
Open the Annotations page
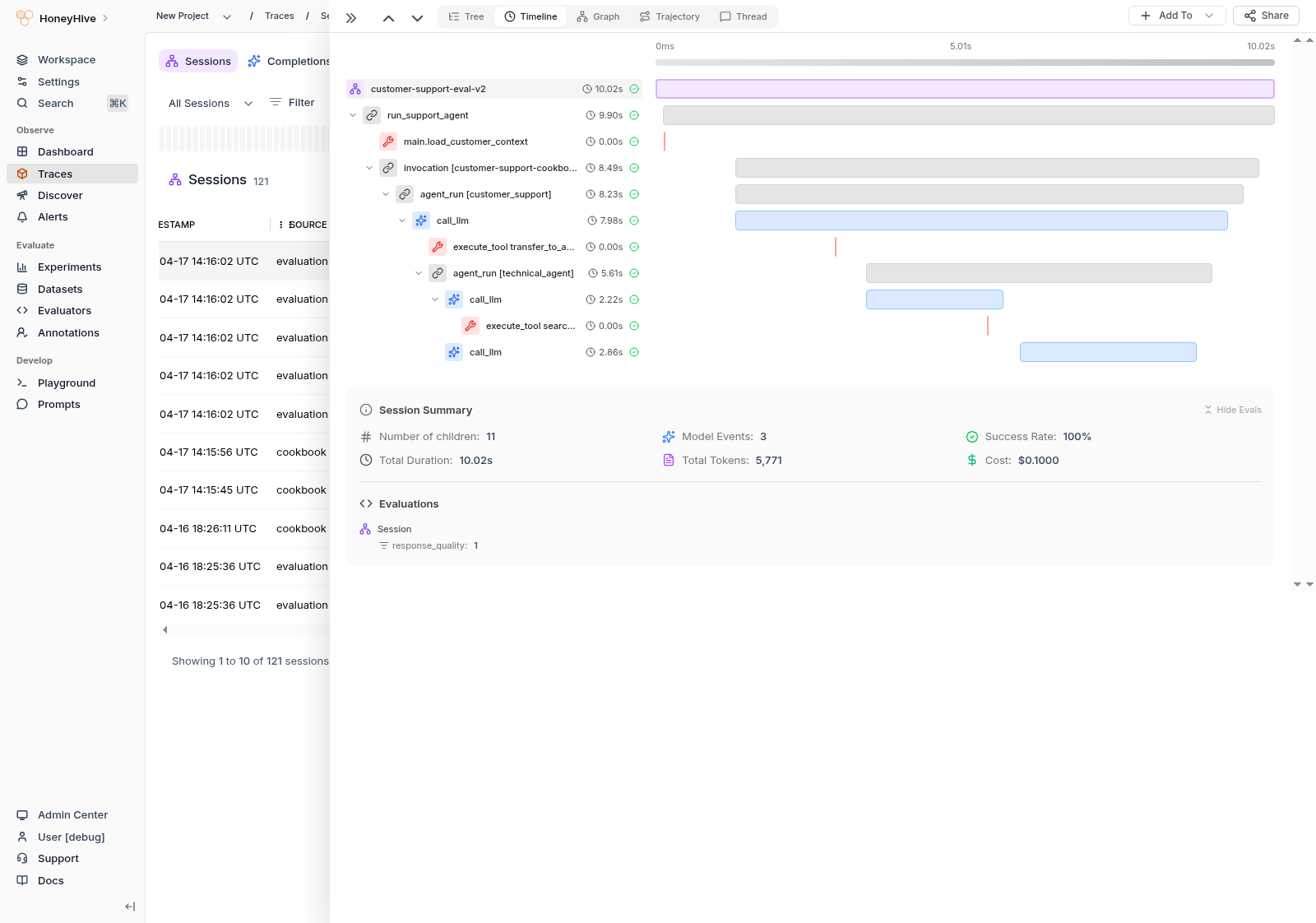[x=67, y=332]
